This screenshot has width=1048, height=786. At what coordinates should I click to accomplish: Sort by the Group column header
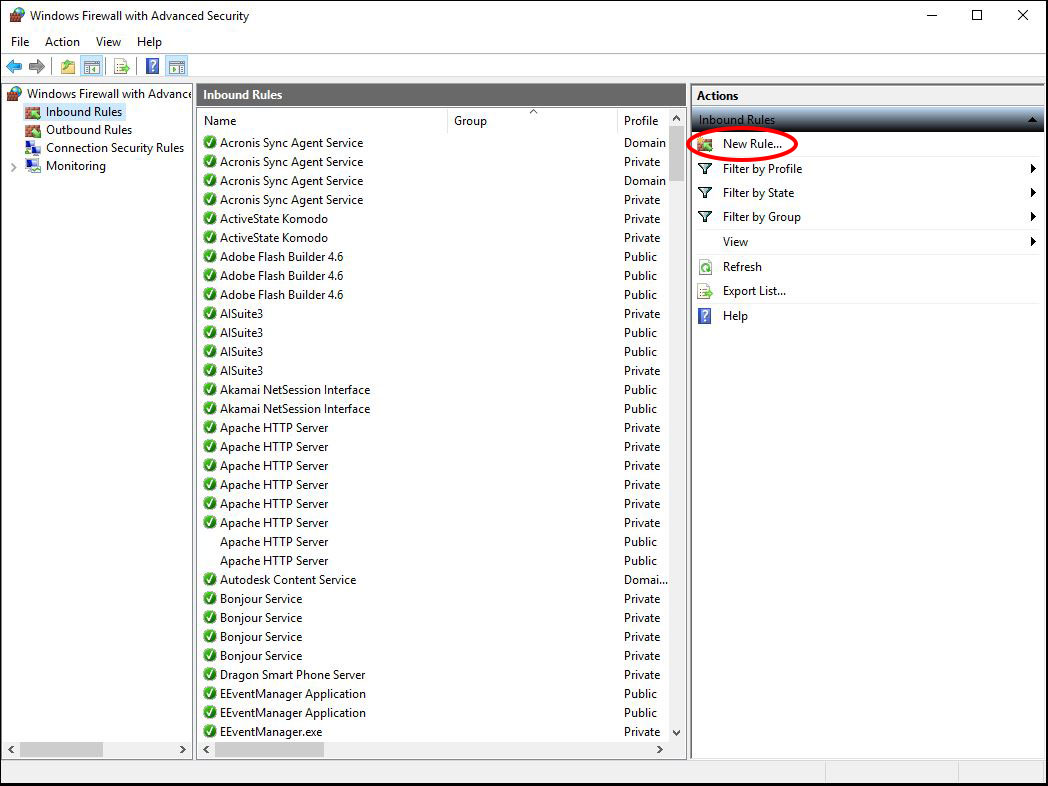[532, 121]
